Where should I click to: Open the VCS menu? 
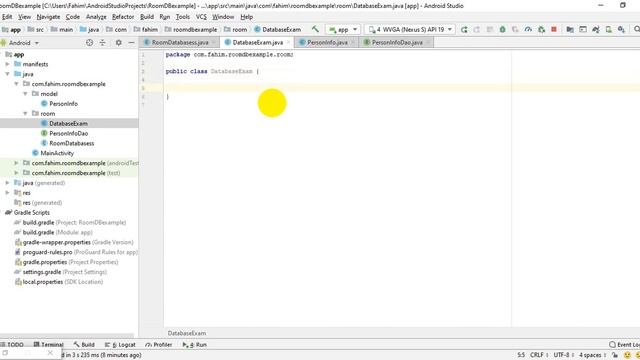tap(201, 17)
